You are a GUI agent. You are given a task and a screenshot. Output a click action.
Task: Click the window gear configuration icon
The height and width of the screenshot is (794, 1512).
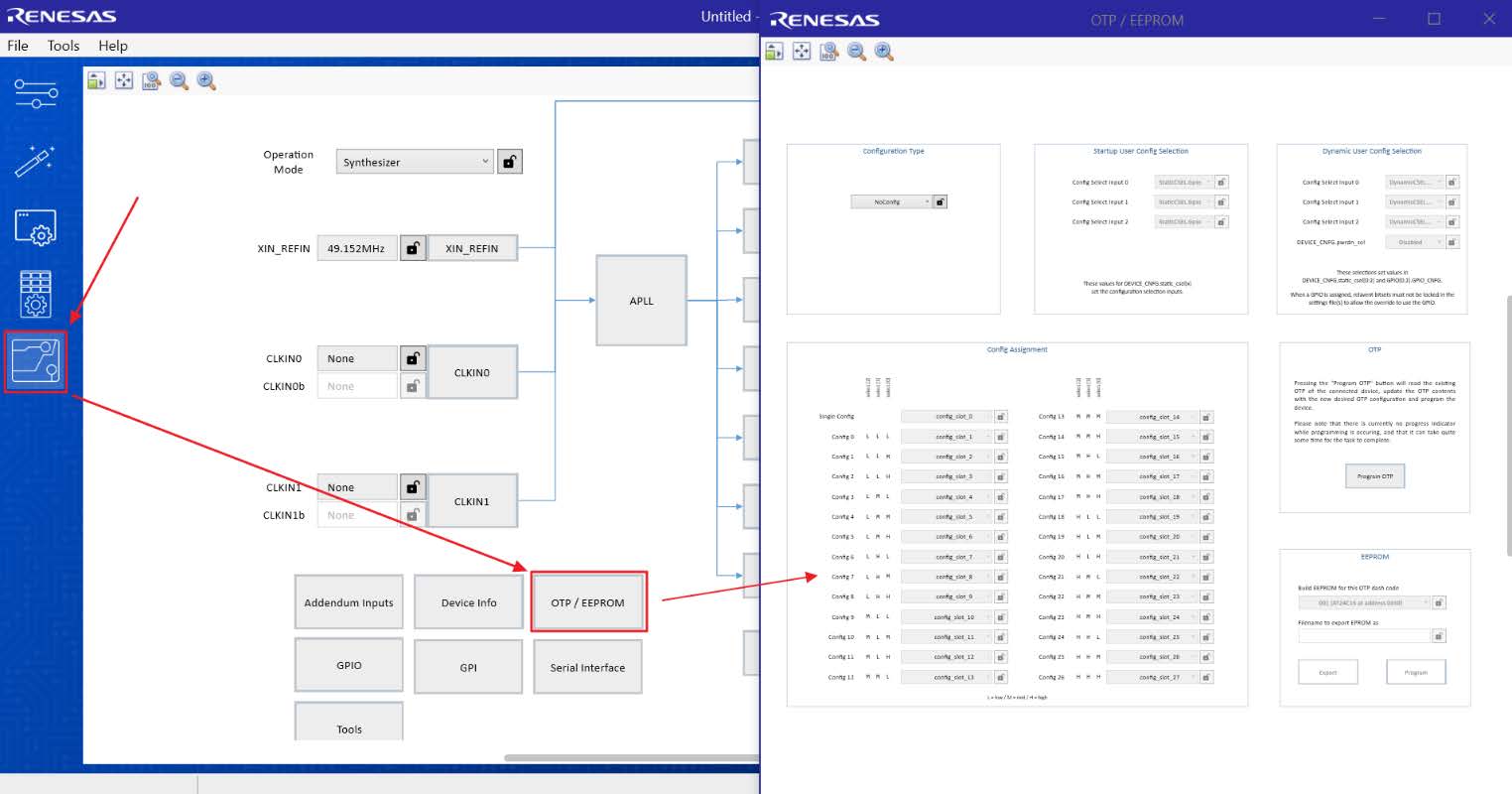tap(36, 227)
